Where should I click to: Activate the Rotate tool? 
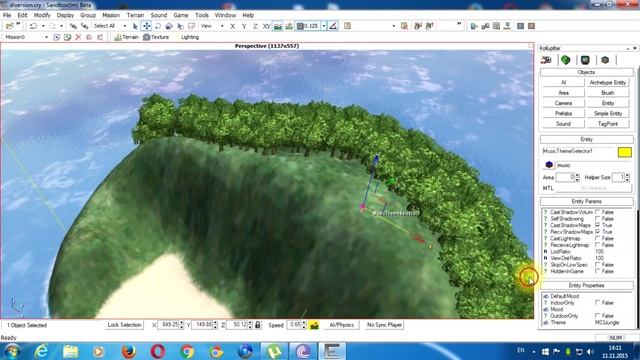pos(158,26)
